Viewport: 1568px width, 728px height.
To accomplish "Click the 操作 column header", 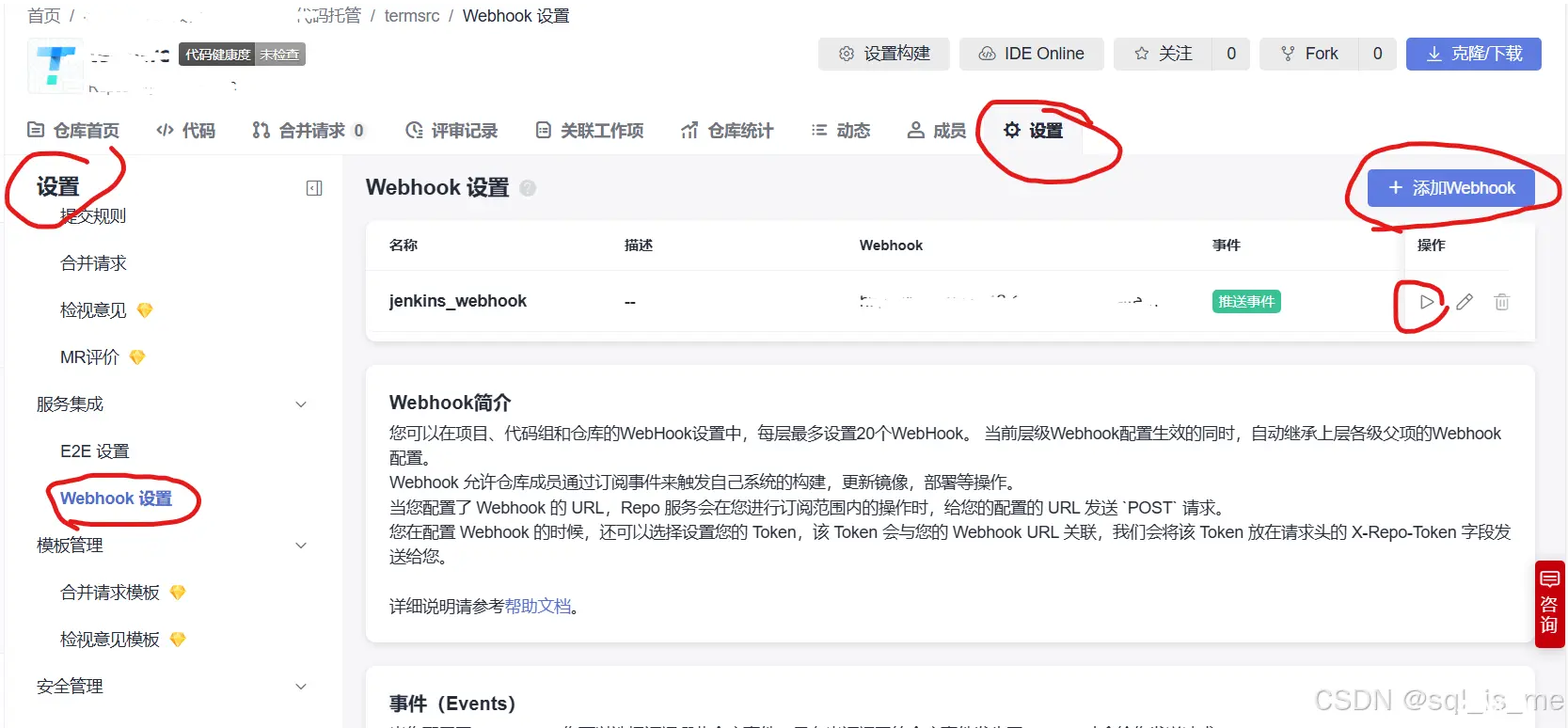I will pyautogui.click(x=1432, y=245).
